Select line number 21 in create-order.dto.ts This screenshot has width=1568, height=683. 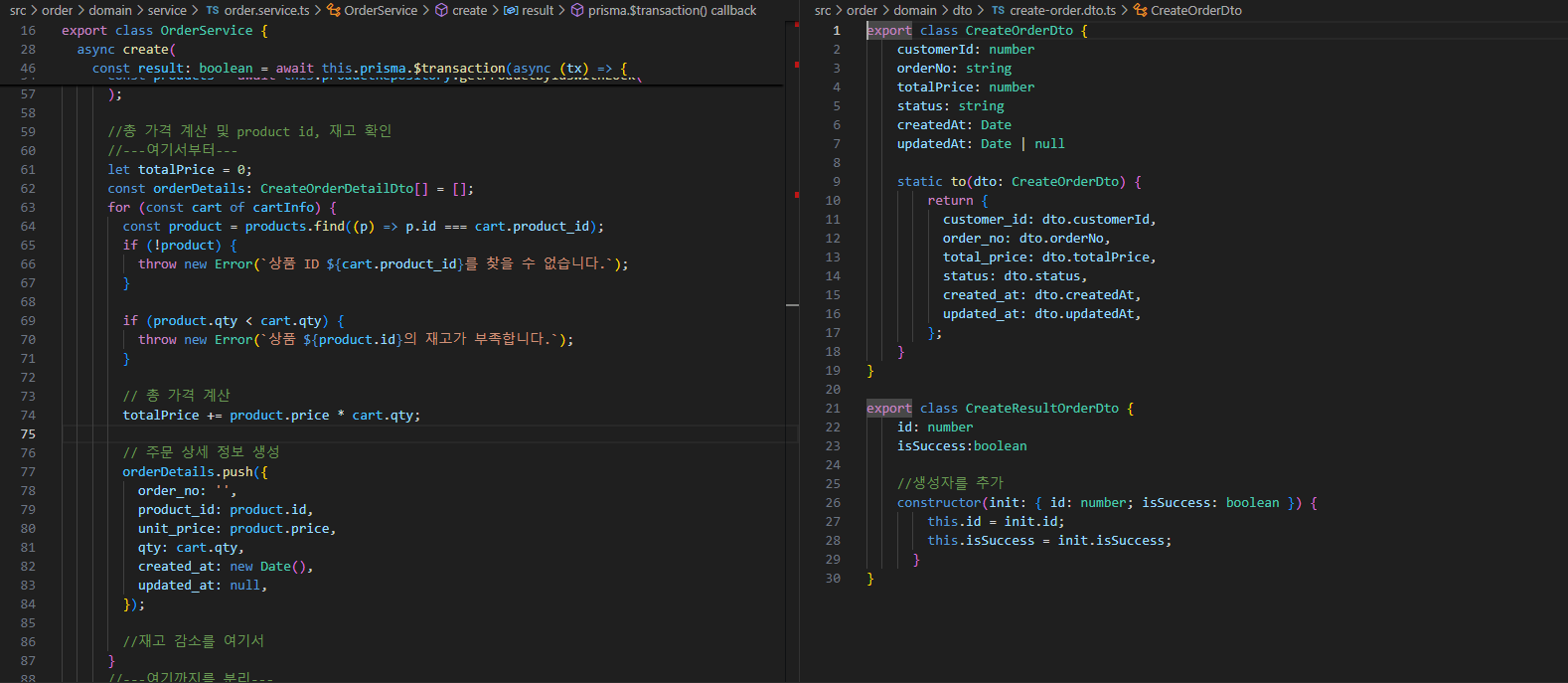pyautogui.click(x=833, y=409)
